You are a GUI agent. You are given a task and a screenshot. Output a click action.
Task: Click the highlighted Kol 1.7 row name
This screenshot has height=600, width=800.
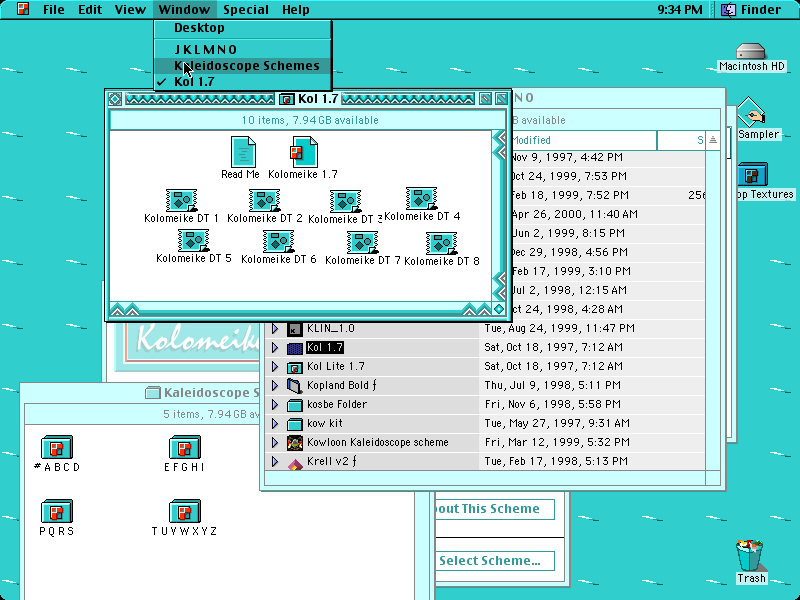pos(325,347)
